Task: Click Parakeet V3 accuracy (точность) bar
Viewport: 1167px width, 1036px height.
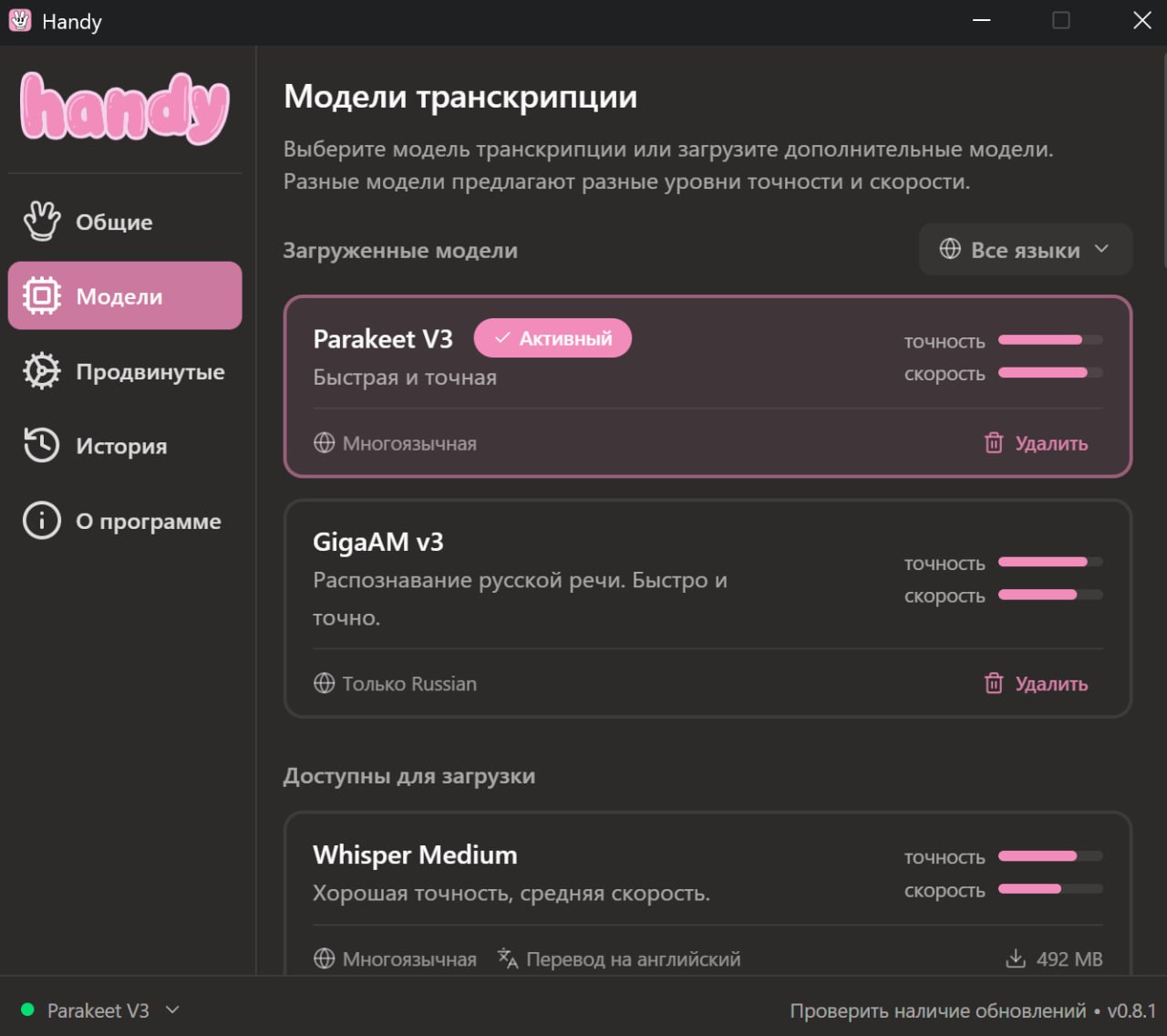Action: tap(1049, 340)
